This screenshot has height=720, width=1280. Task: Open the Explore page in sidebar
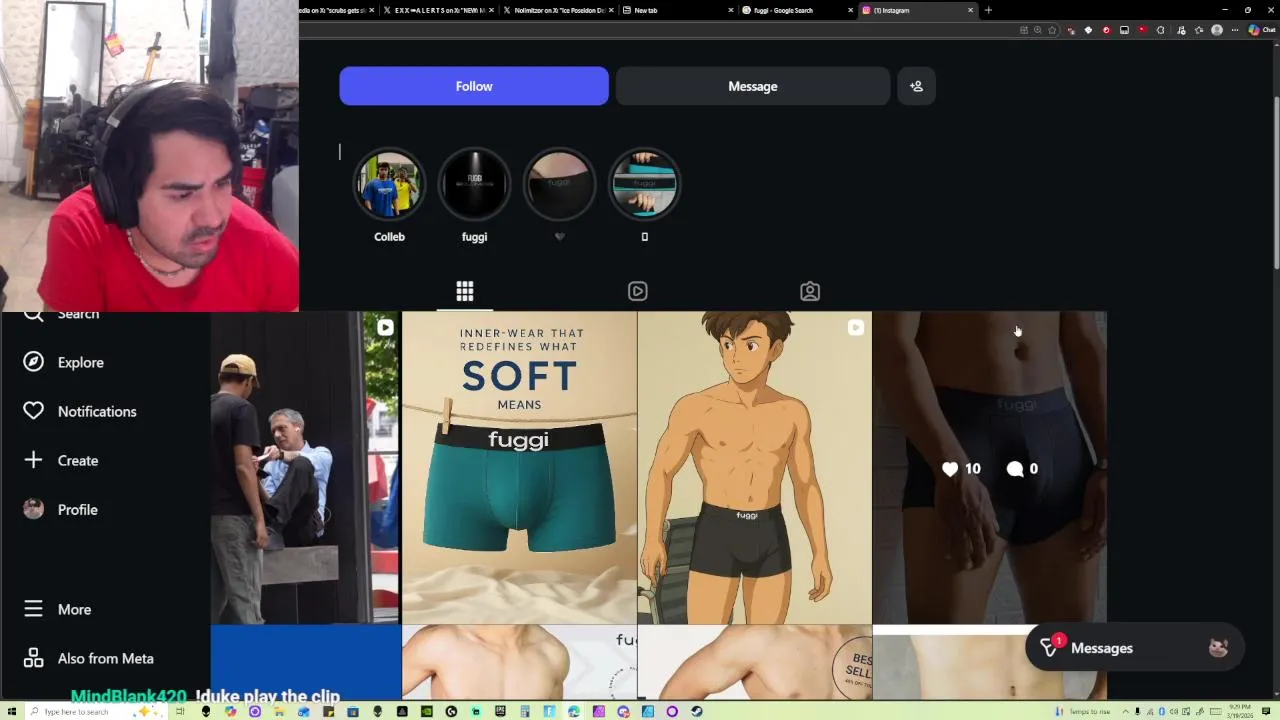pyautogui.click(x=64, y=362)
